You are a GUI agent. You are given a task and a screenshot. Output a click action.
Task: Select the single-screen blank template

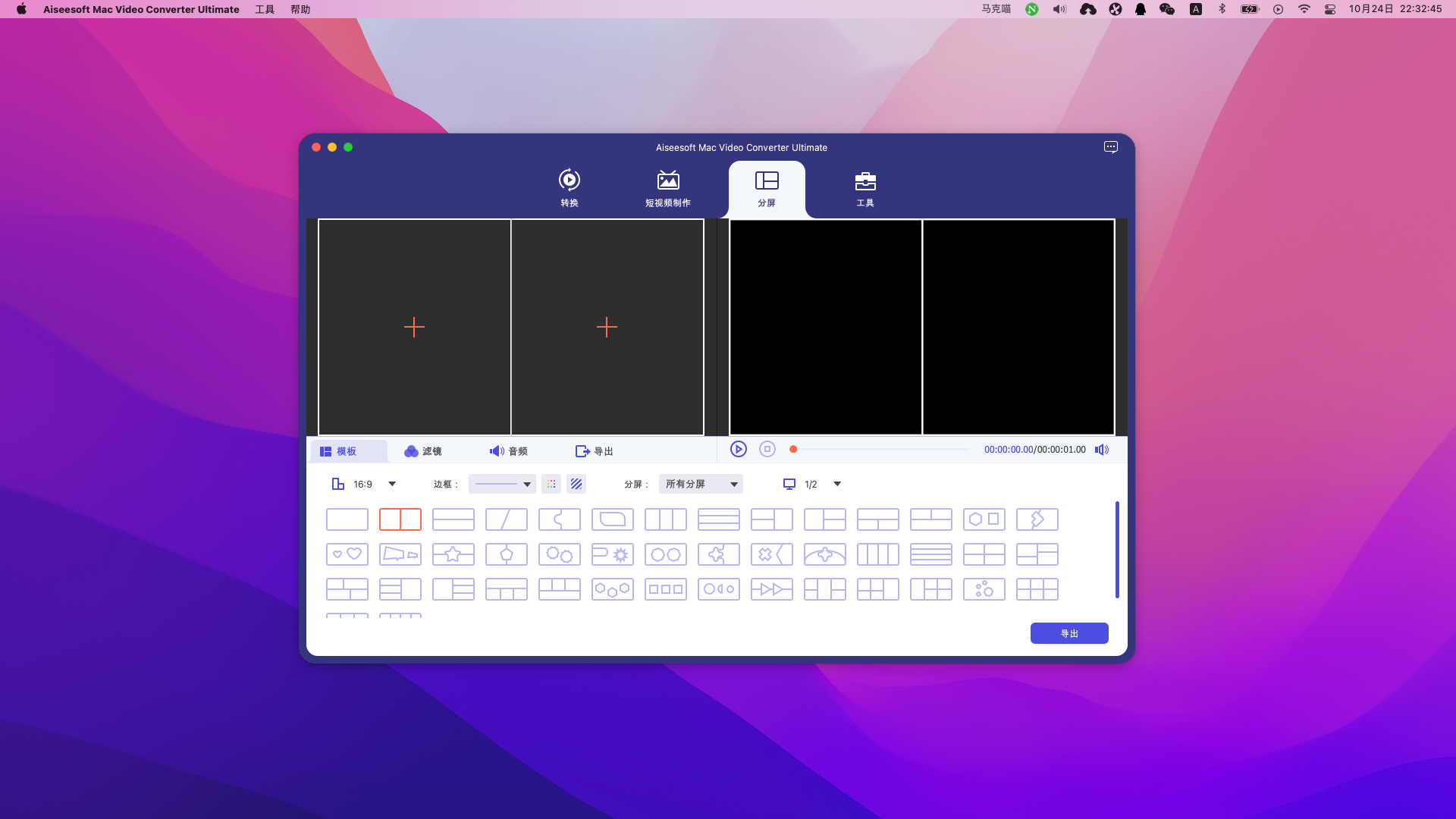347,519
